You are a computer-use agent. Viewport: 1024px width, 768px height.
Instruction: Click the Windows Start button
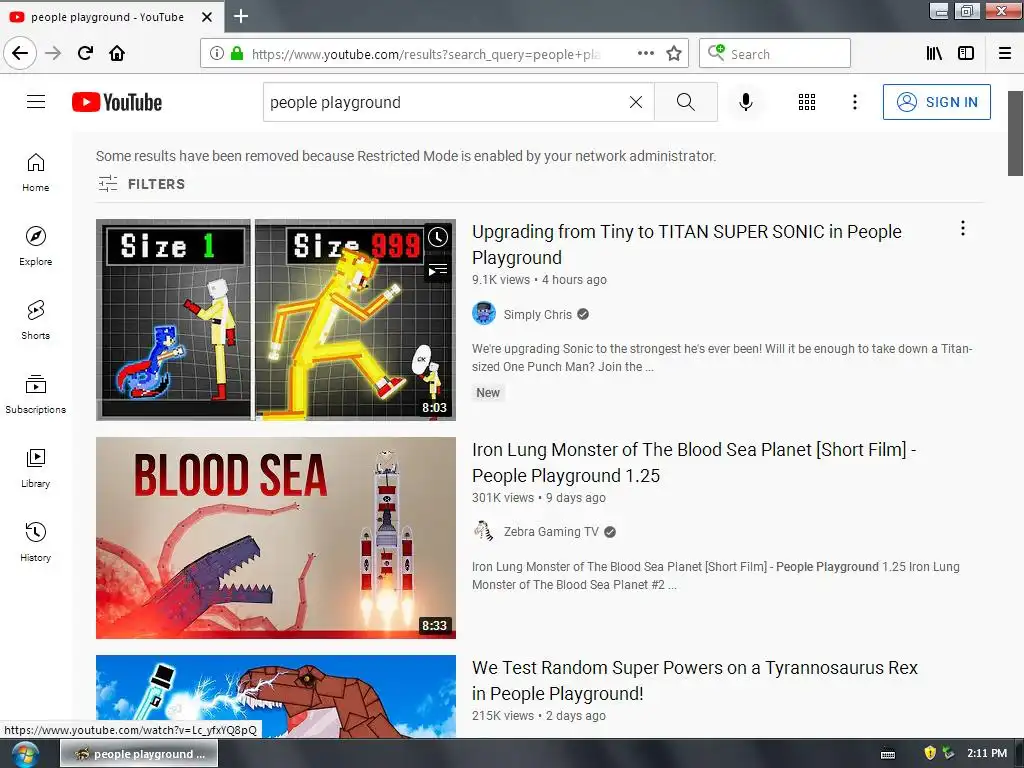pos(25,754)
